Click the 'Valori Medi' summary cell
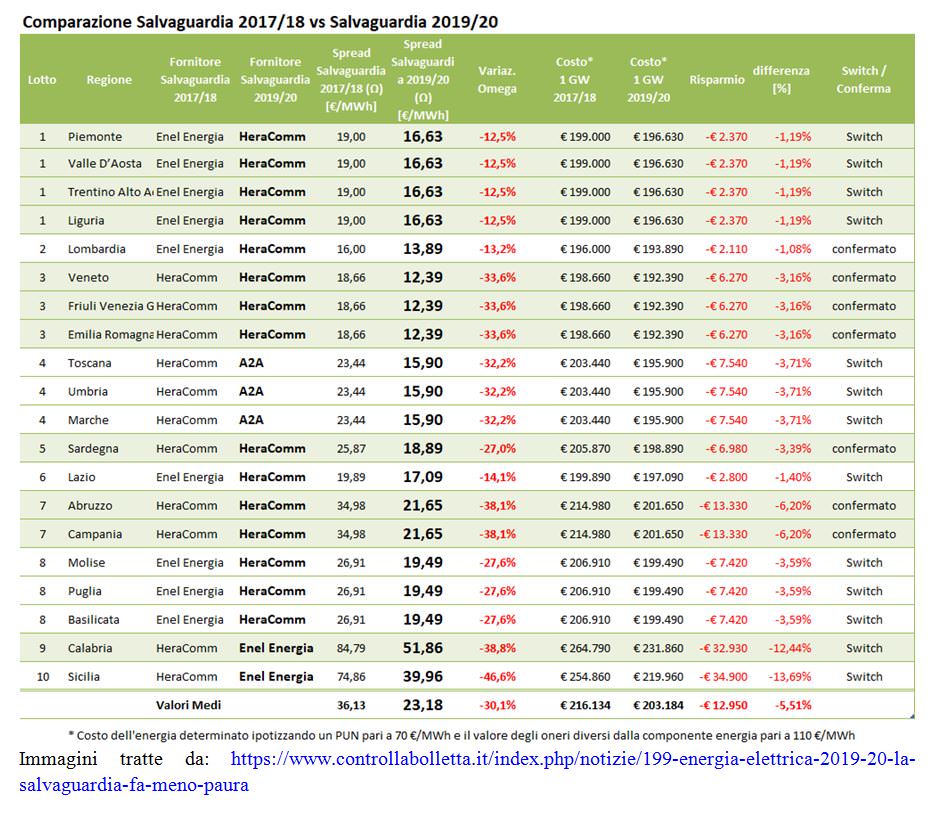Image resolution: width=931 pixels, height=815 pixels. [189, 705]
